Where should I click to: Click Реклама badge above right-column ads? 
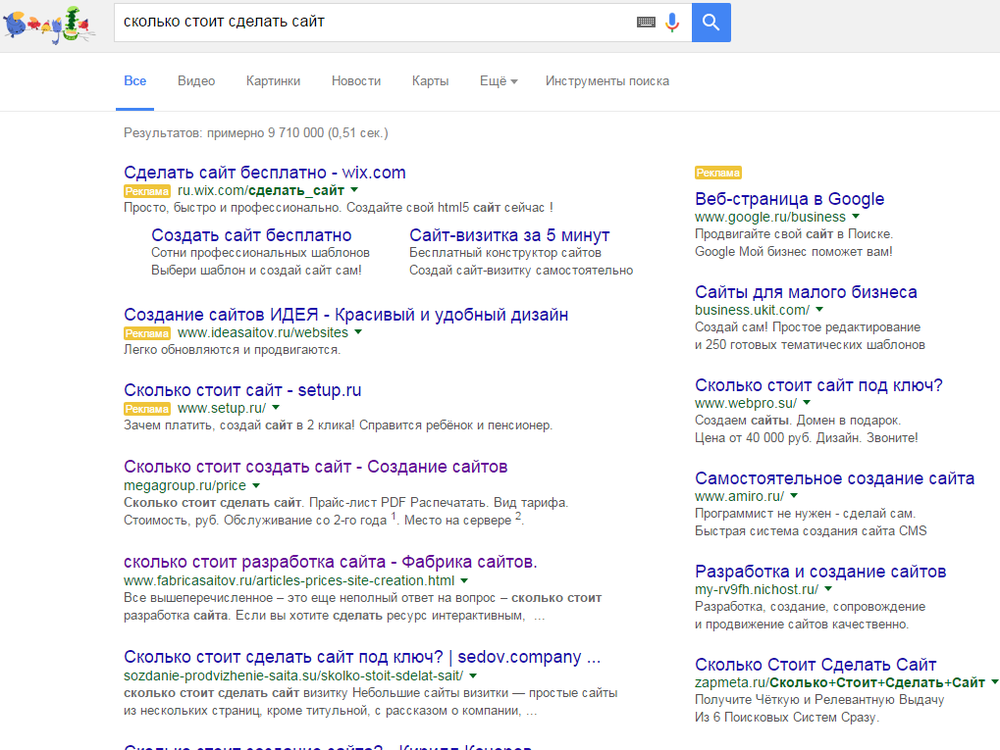718,173
